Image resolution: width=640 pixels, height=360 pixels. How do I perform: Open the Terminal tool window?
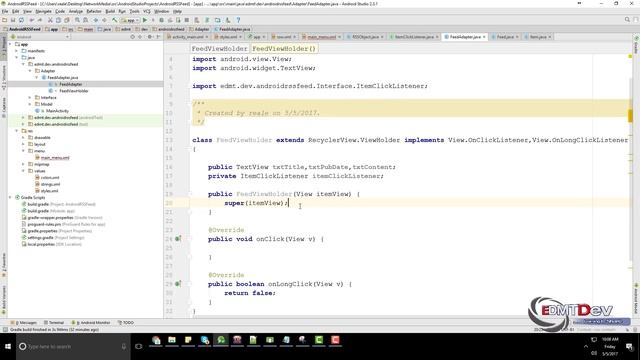click(x=53, y=322)
